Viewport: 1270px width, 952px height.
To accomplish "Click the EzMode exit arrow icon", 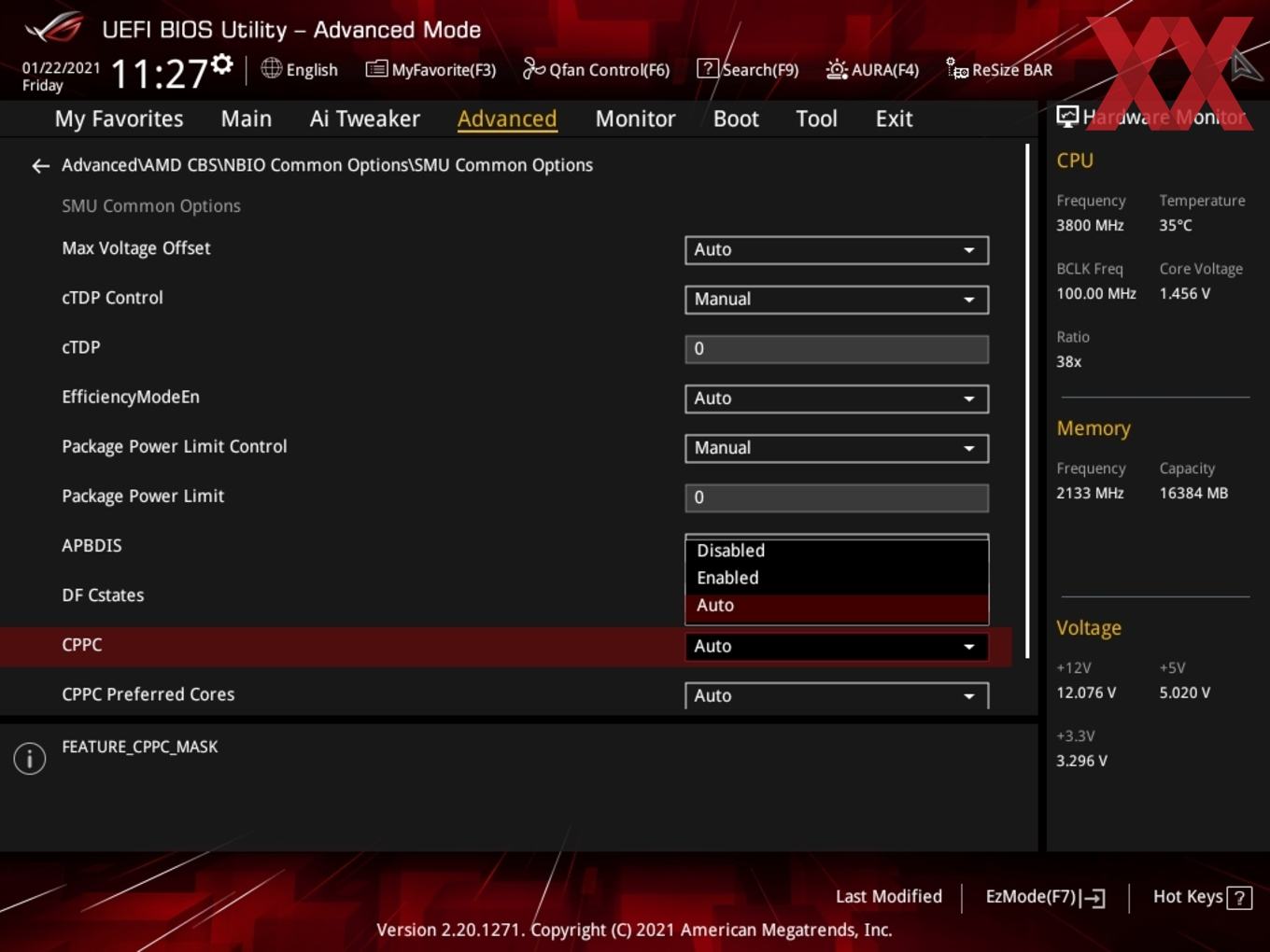I will click(1093, 898).
